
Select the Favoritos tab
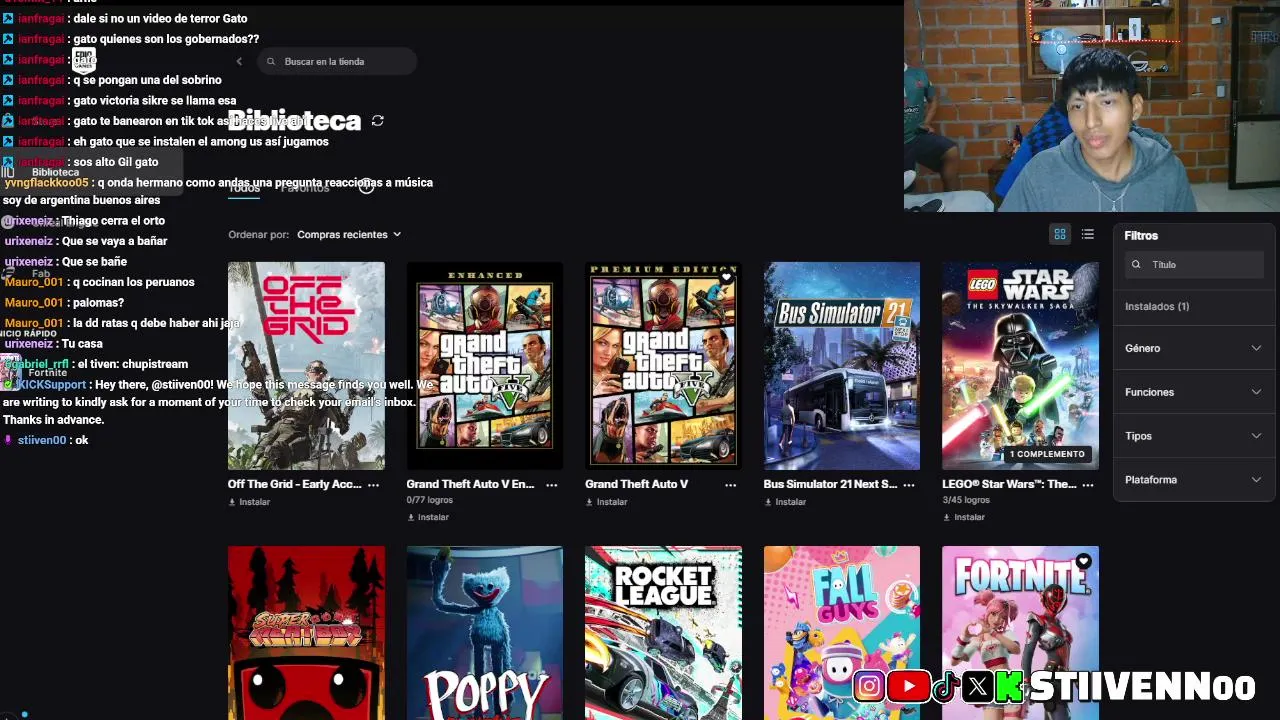pos(305,188)
